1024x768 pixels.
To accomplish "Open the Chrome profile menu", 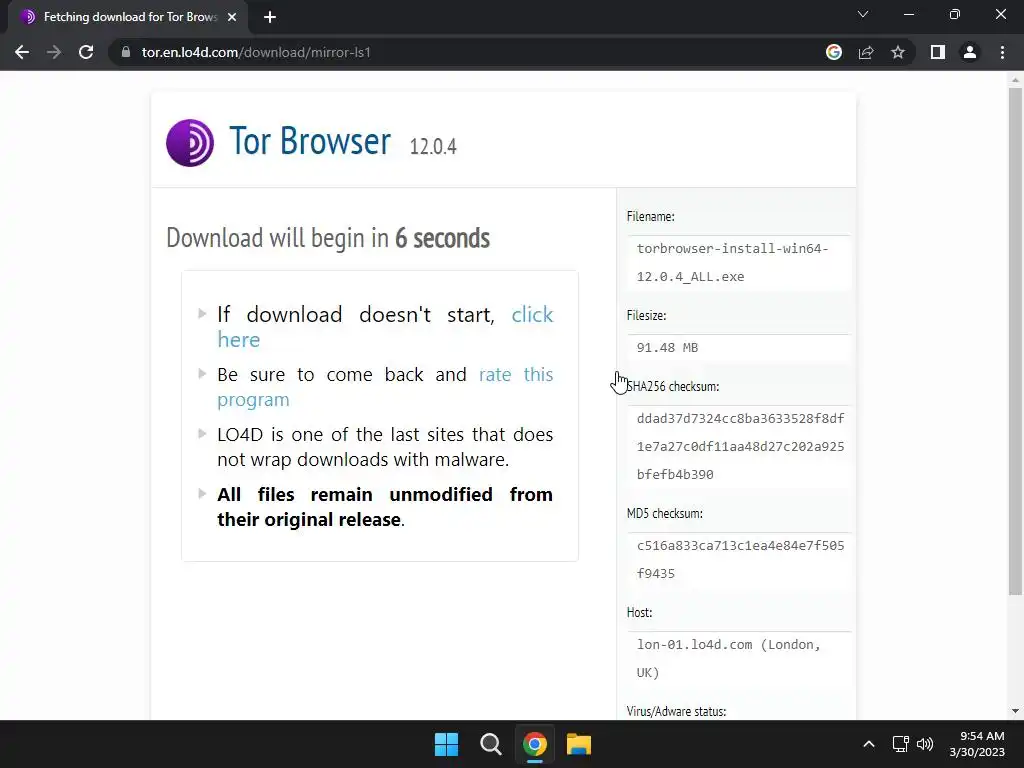I will click(x=970, y=52).
